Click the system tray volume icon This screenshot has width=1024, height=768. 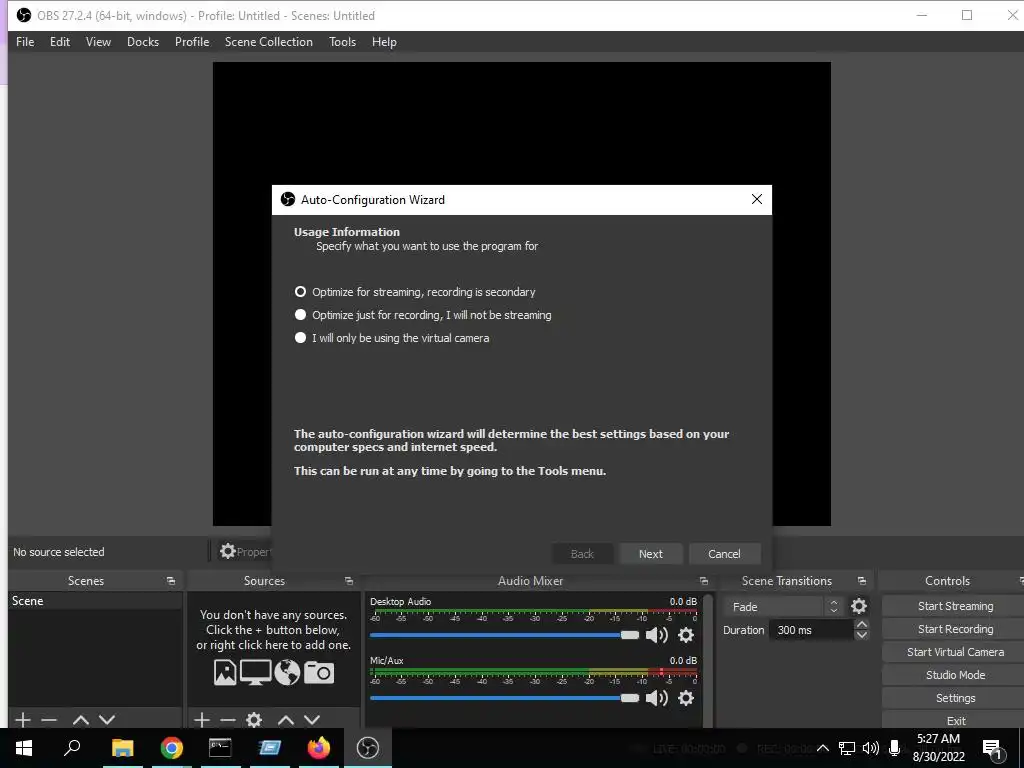point(870,748)
